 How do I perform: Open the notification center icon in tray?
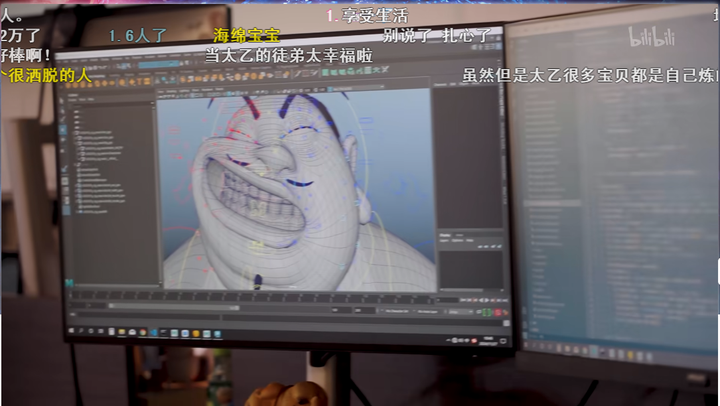pos(503,341)
